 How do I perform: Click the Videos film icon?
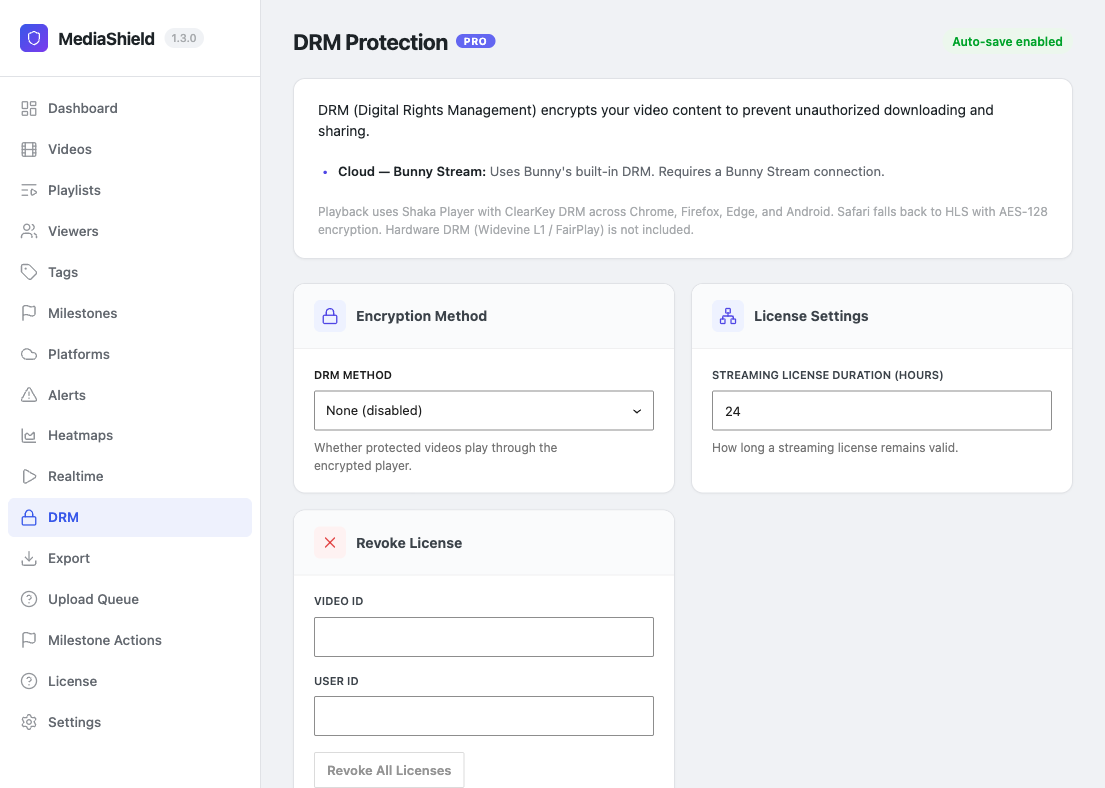tap(29, 149)
